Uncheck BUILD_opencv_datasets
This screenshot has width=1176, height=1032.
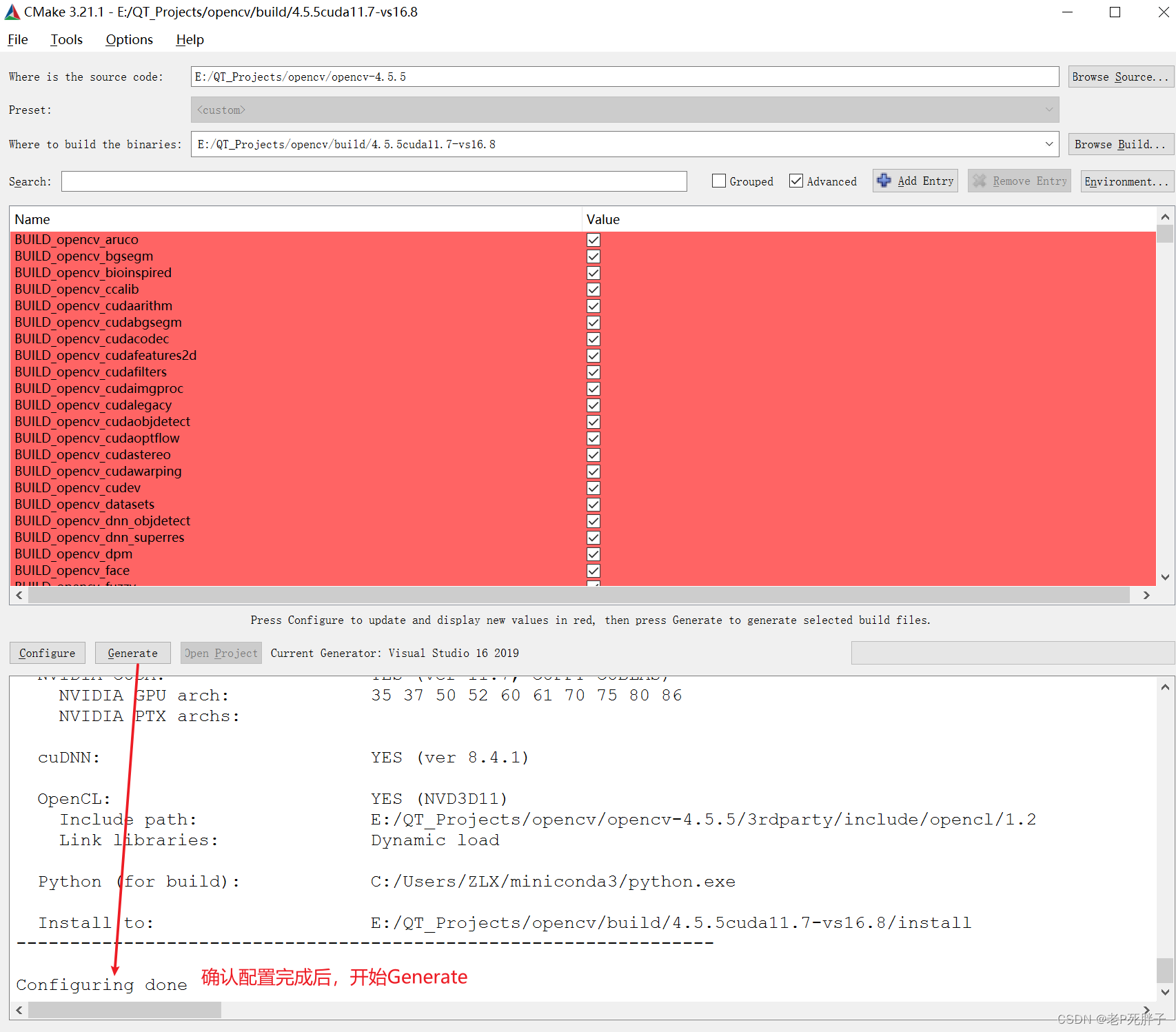tap(593, 504)
